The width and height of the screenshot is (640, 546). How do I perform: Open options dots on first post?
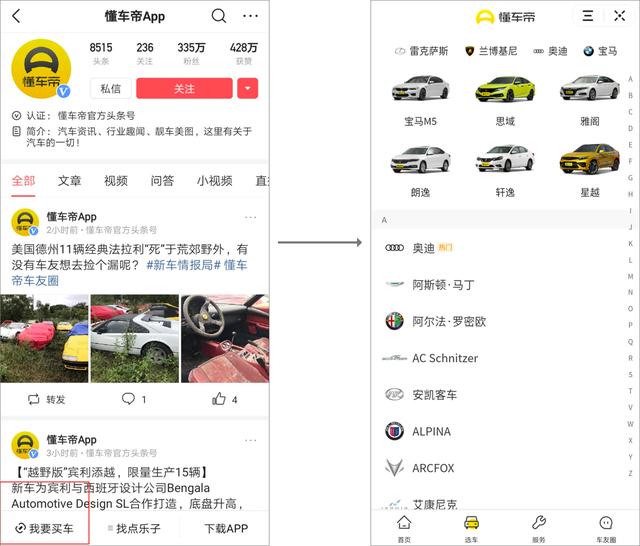tap(251, 218)
